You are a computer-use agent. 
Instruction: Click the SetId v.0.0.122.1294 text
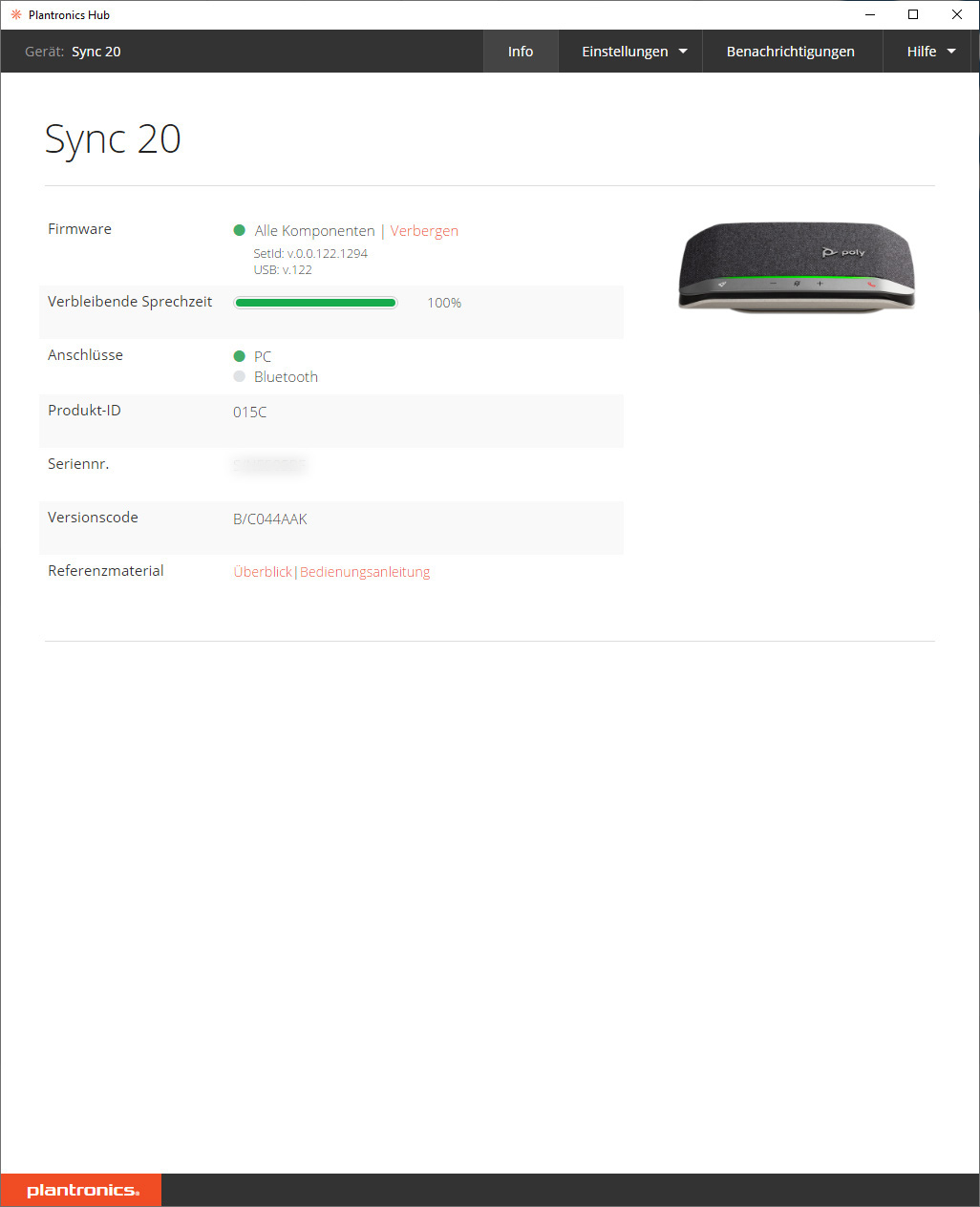tap(310, 254)
